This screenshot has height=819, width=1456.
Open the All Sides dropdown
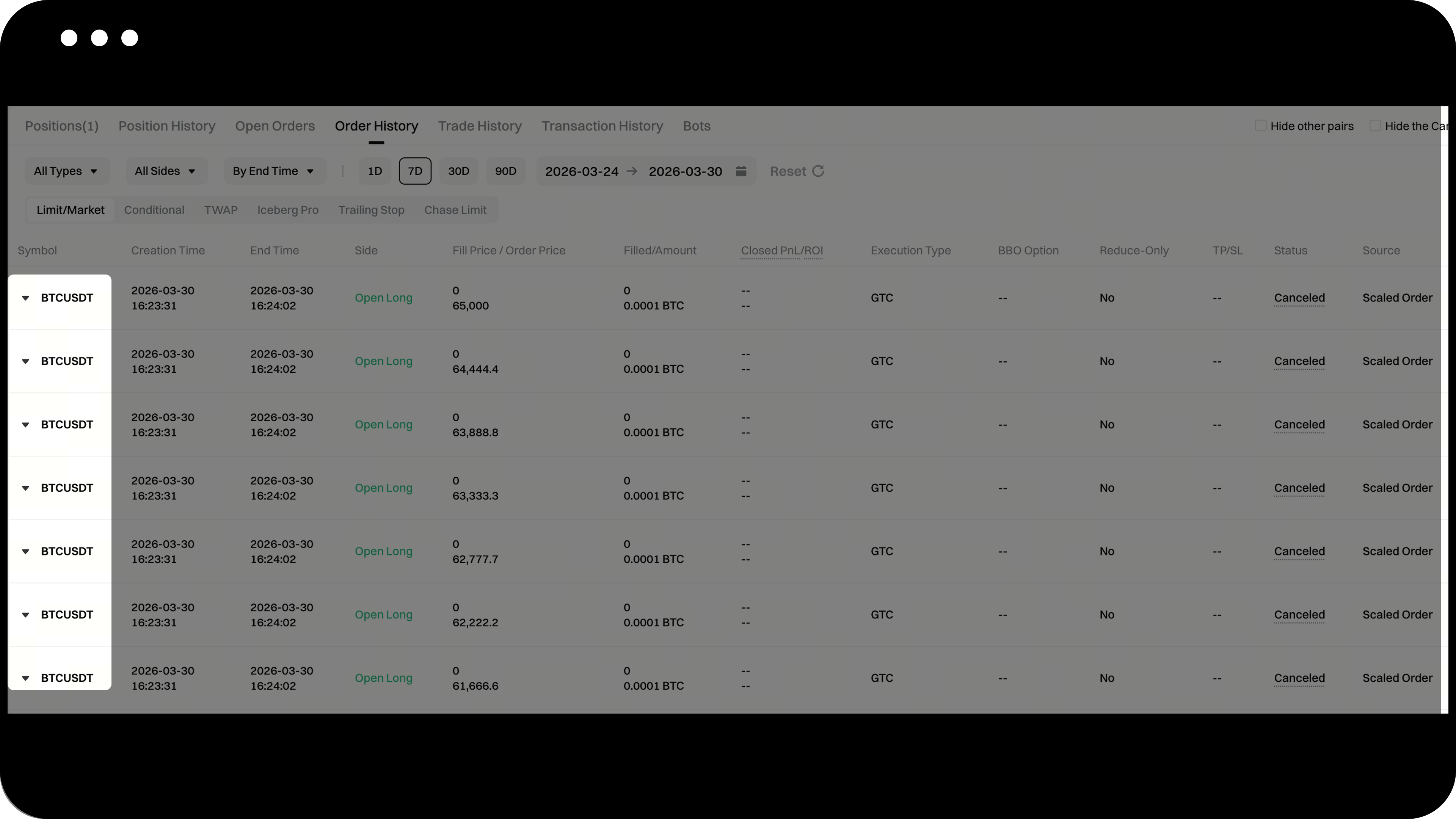[166, 171]
